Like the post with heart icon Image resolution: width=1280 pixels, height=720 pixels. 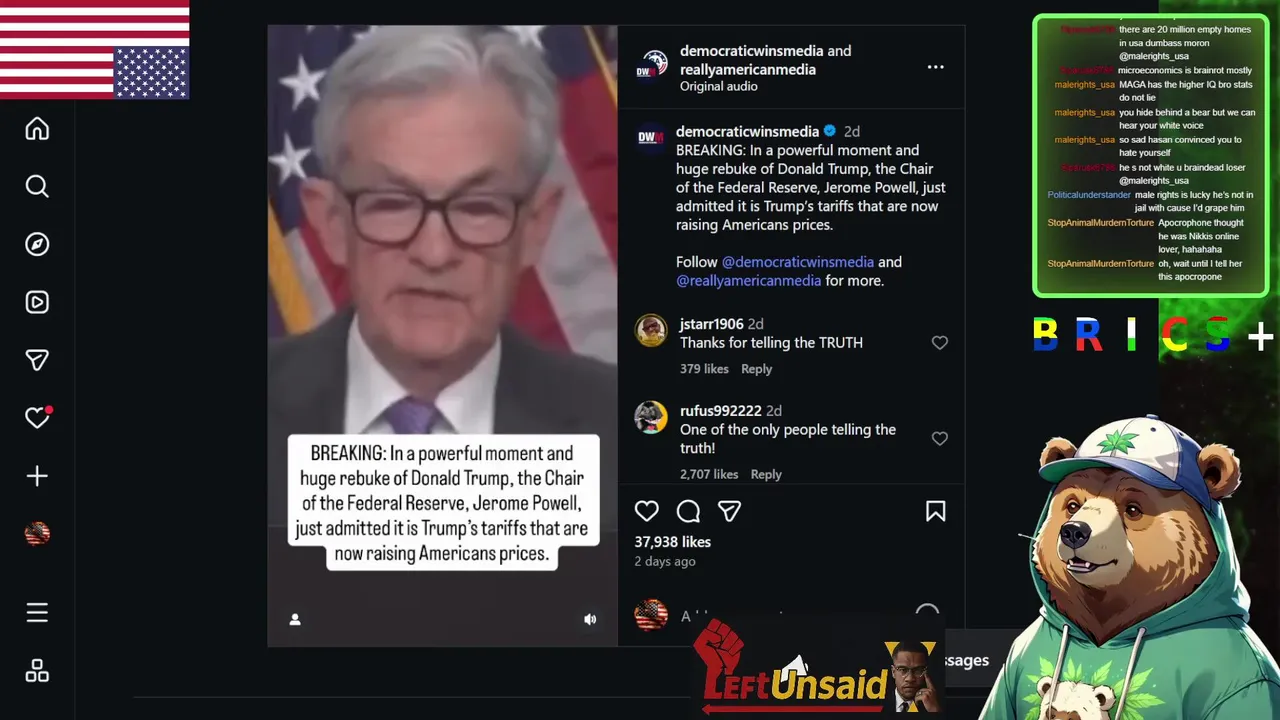click(647, 511)
